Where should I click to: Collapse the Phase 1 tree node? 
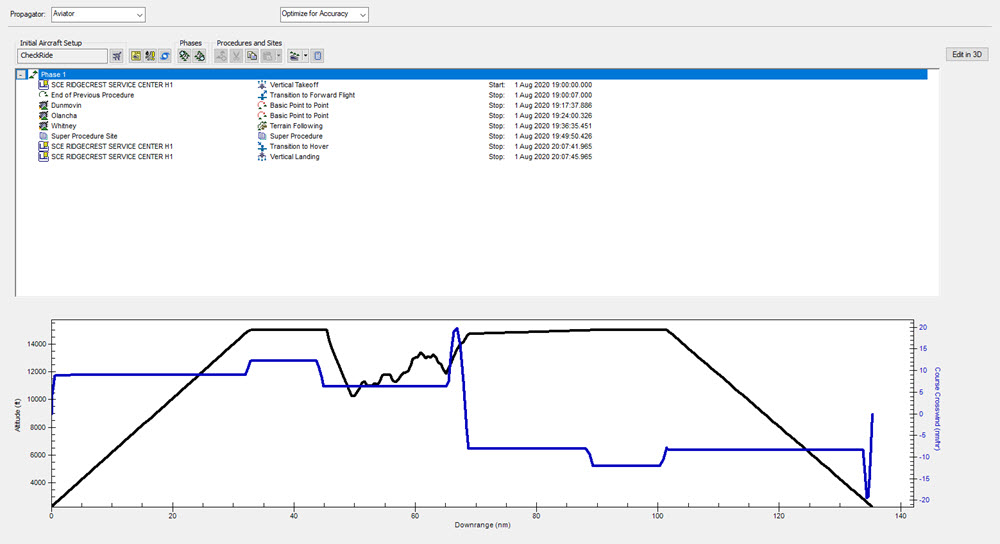[x=21, y=75]
